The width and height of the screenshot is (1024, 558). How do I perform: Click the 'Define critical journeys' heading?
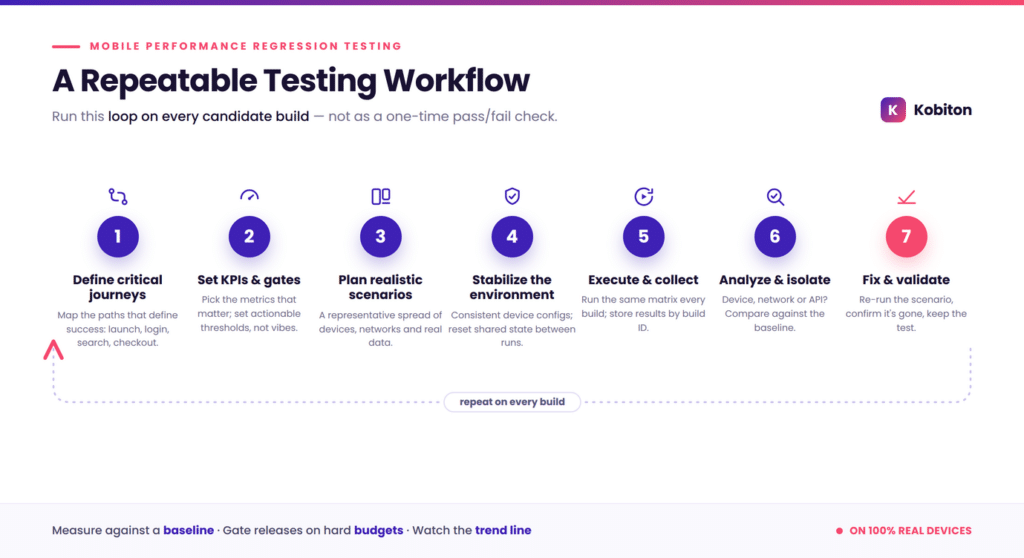(118, 287)
